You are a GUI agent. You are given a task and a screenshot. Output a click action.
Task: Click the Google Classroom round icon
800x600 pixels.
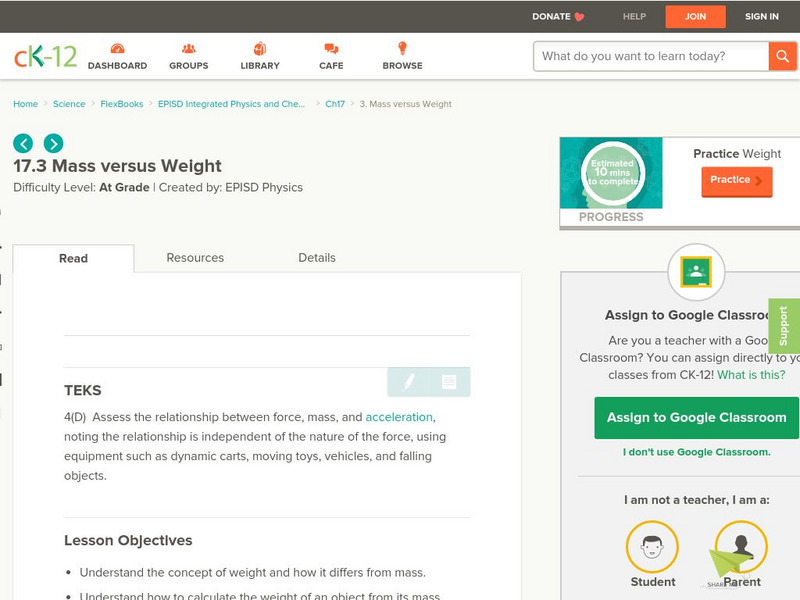(696, 272)
